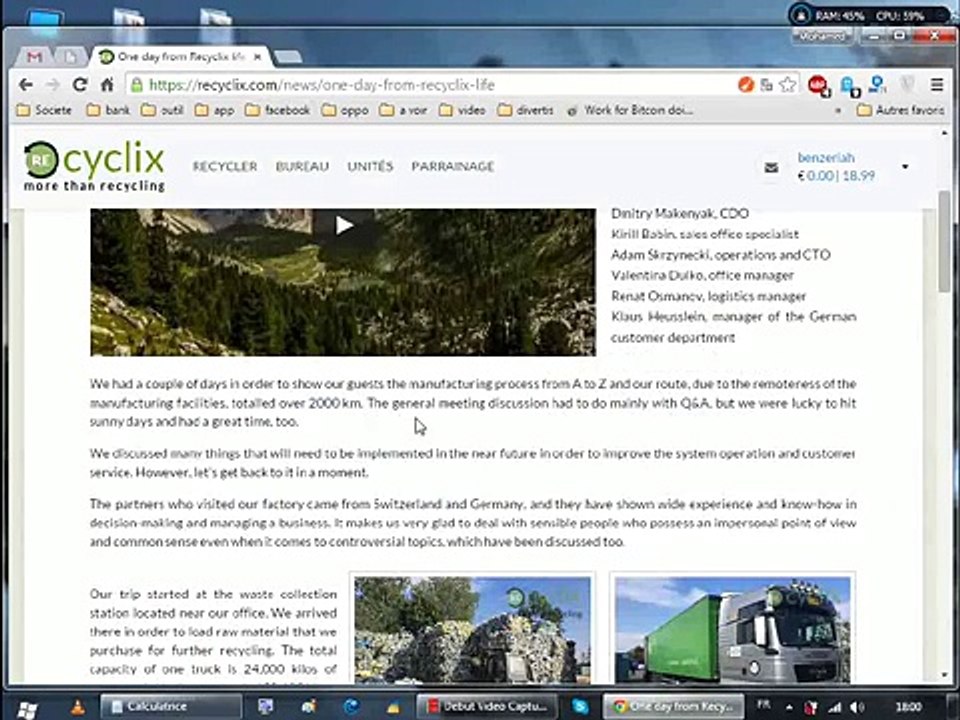The width and height of the screenshot is (960, 720).
Task: Close the Recyclix tab
Action: (258, 57)
